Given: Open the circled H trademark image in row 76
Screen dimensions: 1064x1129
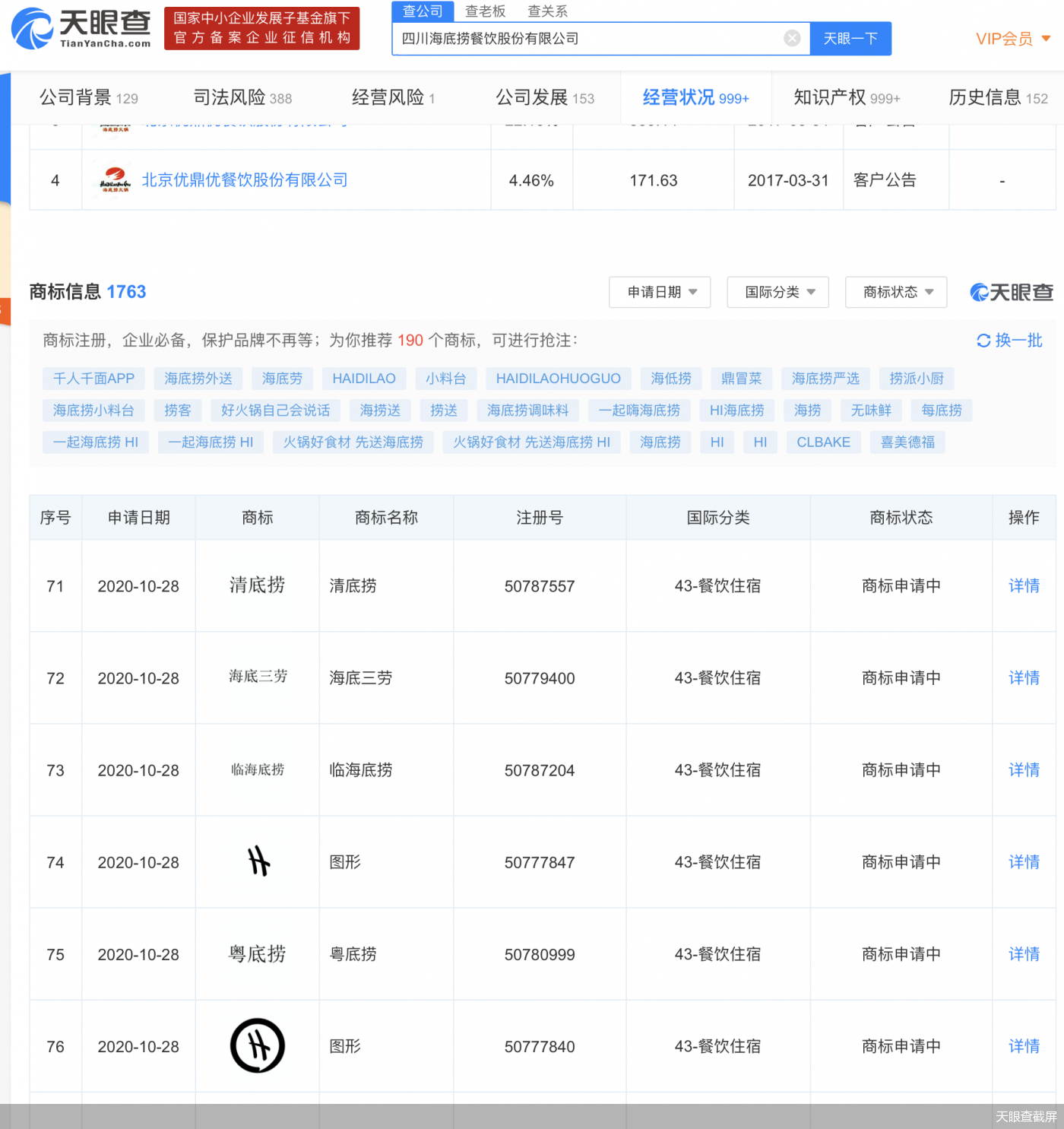Looking at the screenshot, I should (x=257, y=1046).
